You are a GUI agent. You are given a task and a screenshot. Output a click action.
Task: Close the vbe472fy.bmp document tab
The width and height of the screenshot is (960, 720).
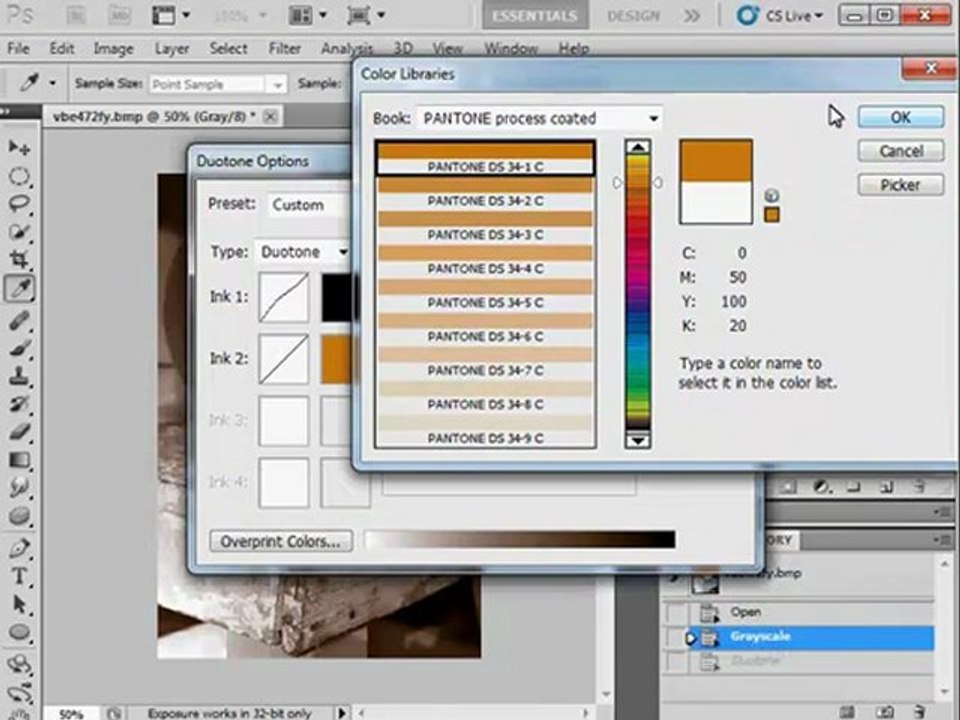pyautogui.click(x=270, y=116)
